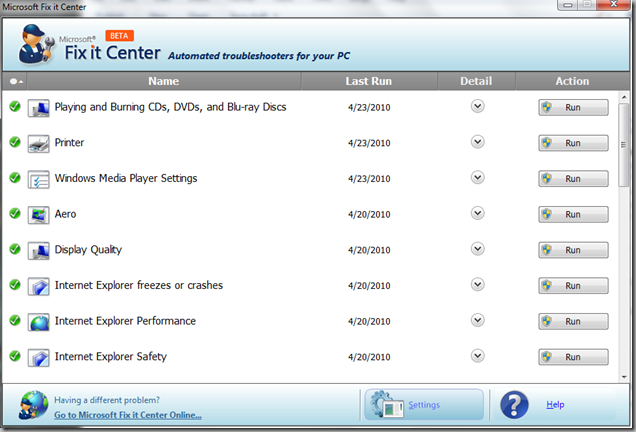Select the Aero row name text

(x=65, y=214)
